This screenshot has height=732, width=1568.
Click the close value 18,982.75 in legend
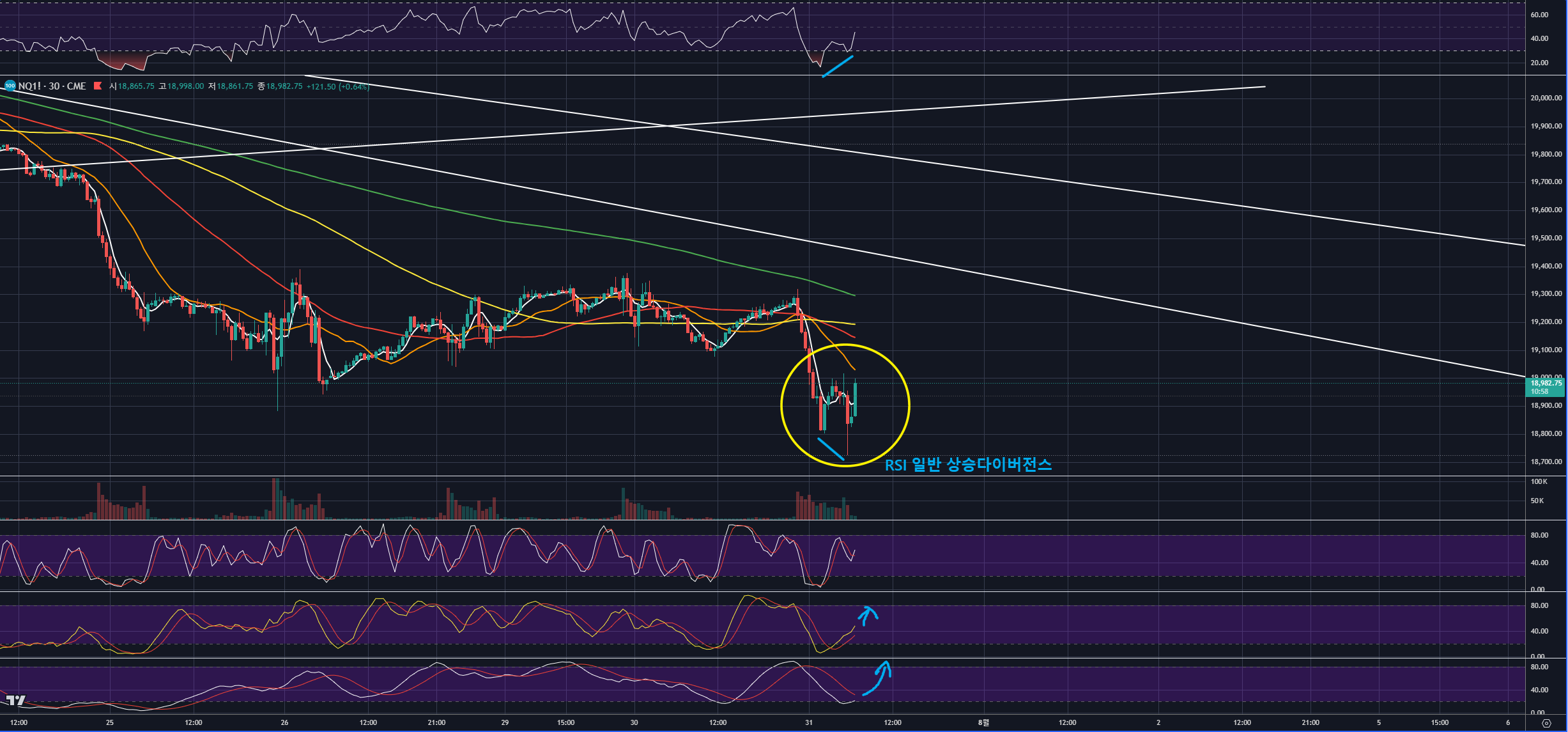click(x=284, y=86)
